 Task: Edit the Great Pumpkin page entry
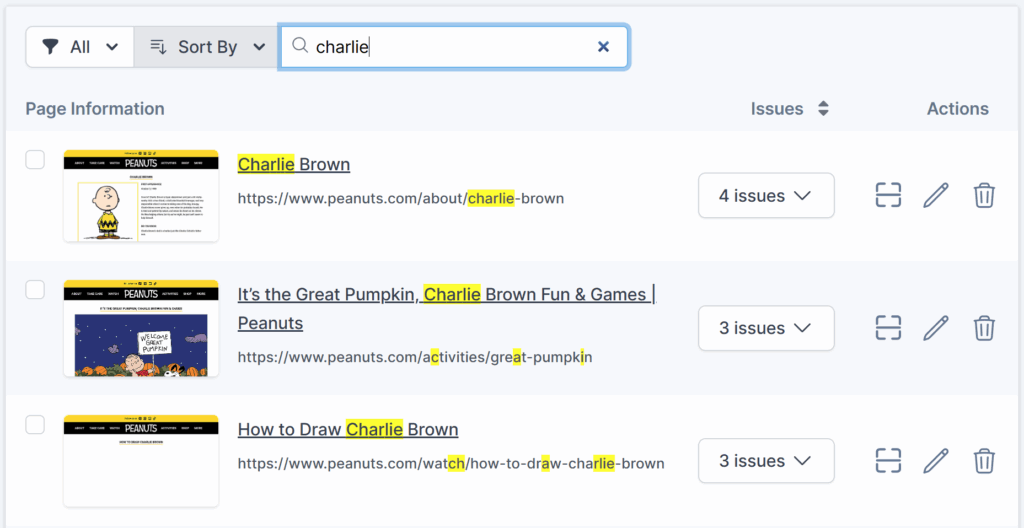tap(935, 328)
